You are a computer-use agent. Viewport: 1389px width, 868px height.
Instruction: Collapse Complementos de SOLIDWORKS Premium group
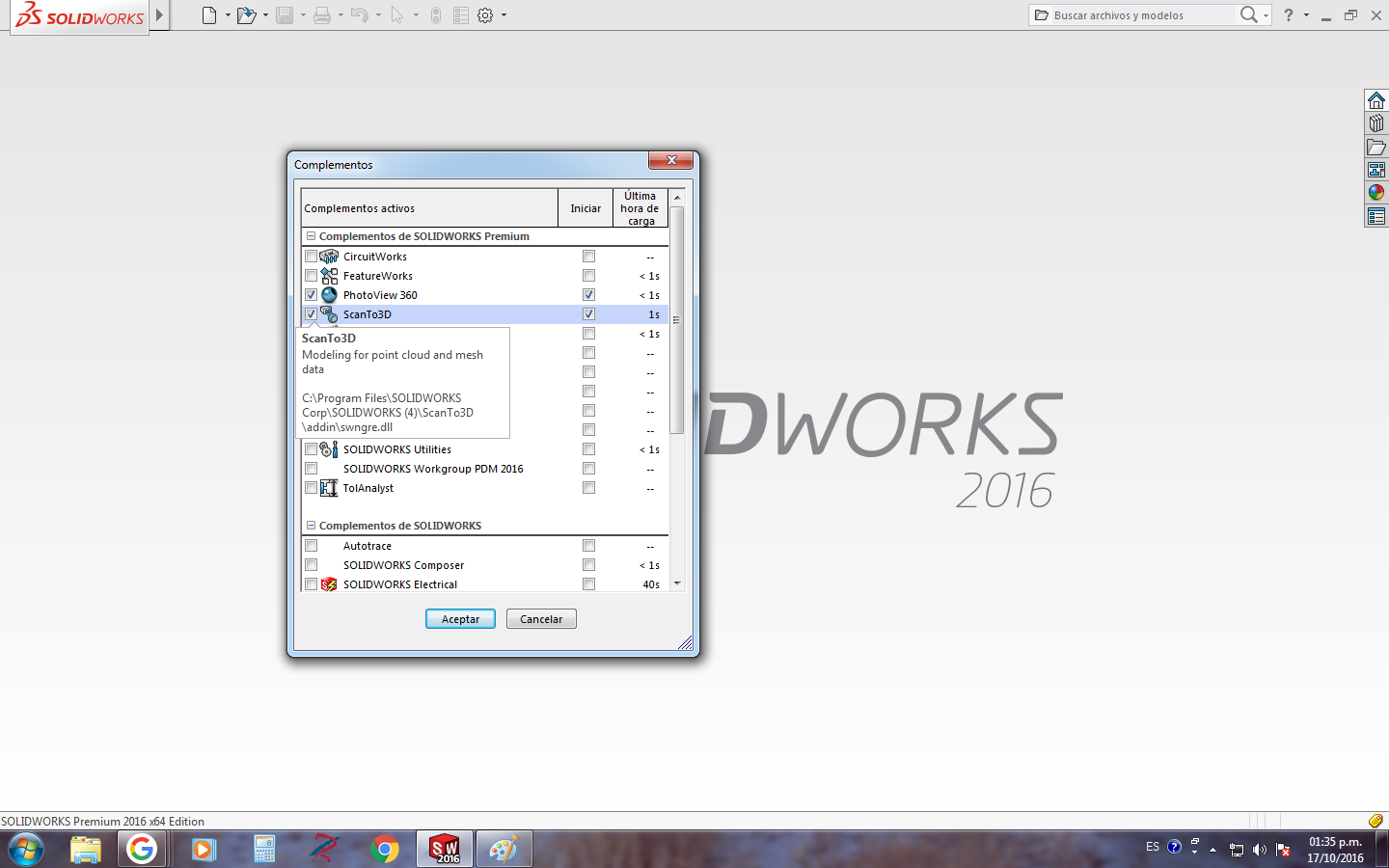pyautogui.click(x=311, y=236)
